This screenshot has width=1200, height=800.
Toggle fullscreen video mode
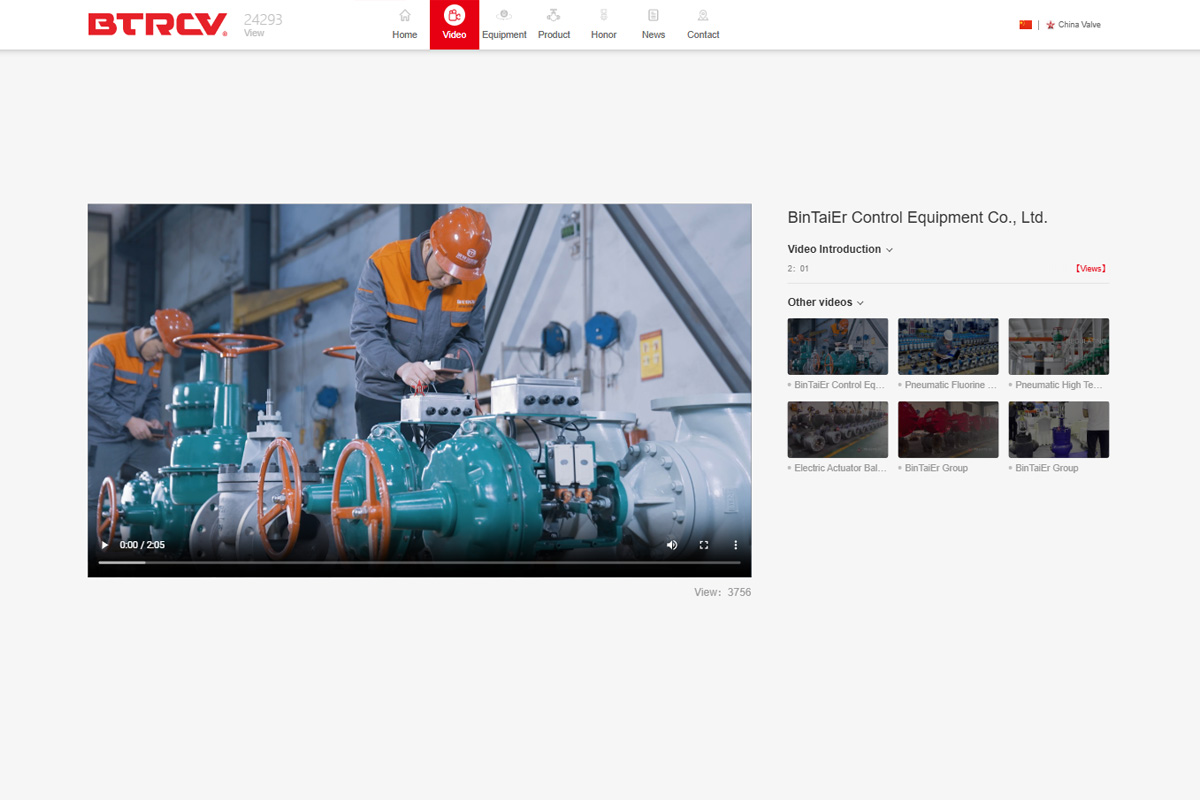704,545
